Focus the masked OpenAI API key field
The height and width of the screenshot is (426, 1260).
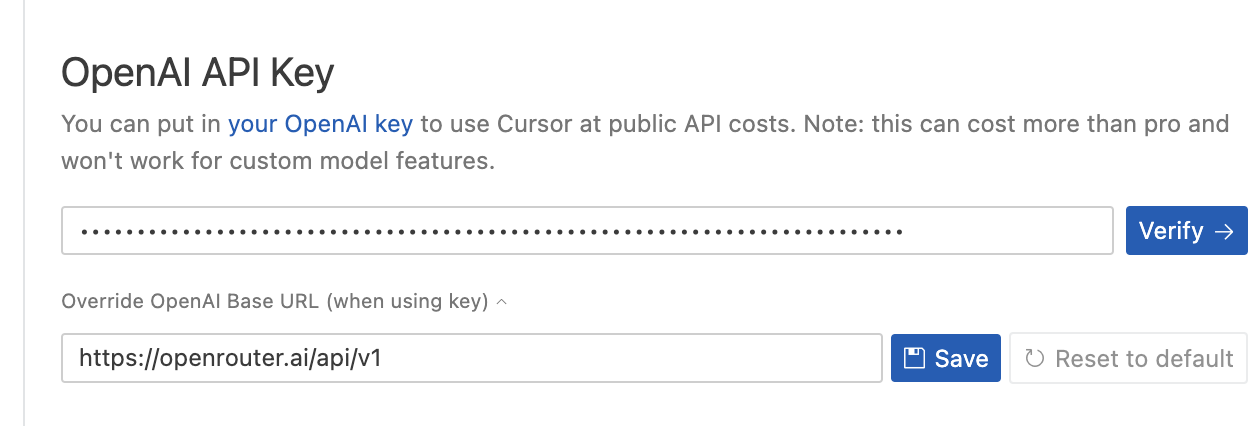point(587,231)
